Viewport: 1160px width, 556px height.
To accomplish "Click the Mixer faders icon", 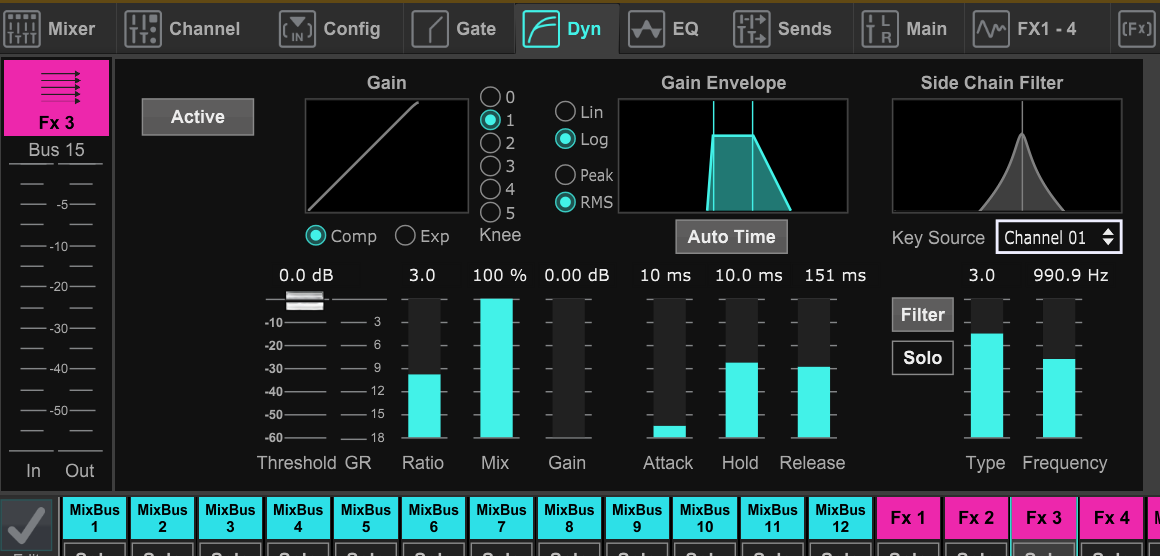I will 22,29.
